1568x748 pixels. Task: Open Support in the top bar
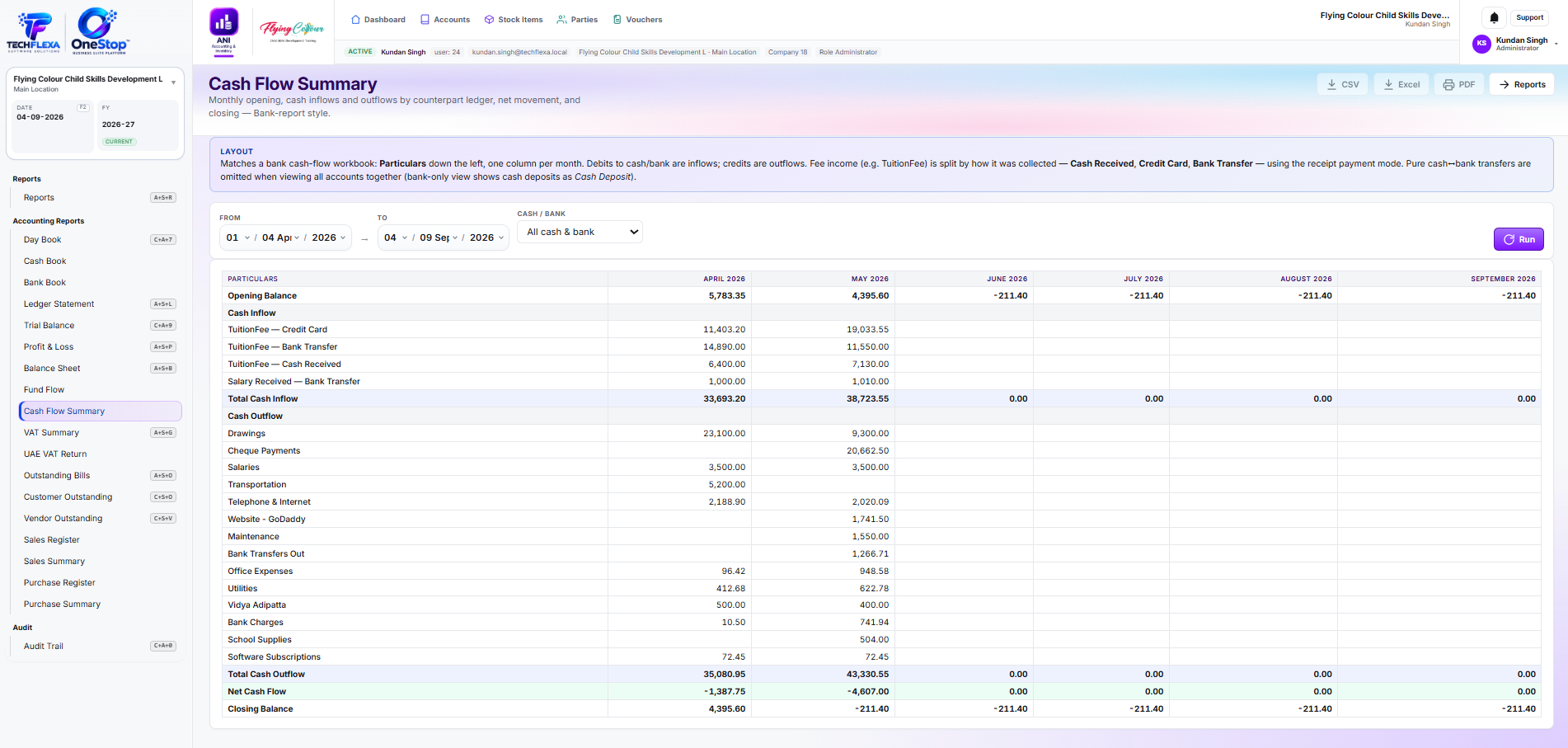(1529, 17)
